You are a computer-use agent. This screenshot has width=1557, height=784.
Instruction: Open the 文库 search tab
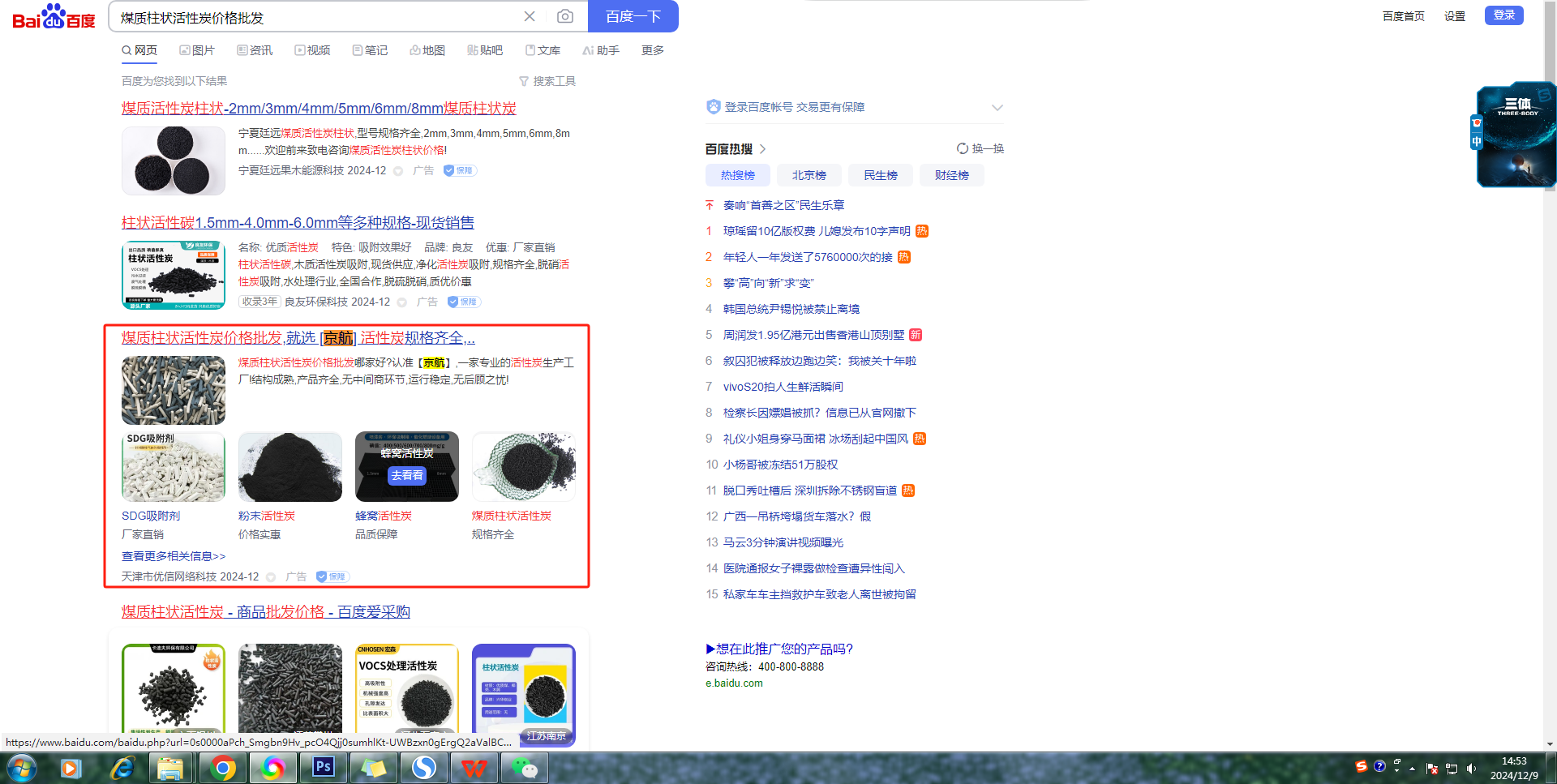pyautogui.click(x=543, y=50)
